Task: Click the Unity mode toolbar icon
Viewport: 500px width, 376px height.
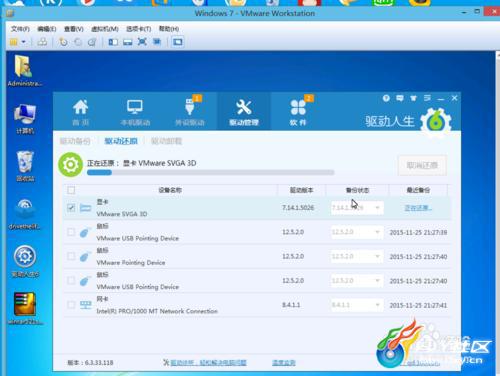Action: (157, 42)
